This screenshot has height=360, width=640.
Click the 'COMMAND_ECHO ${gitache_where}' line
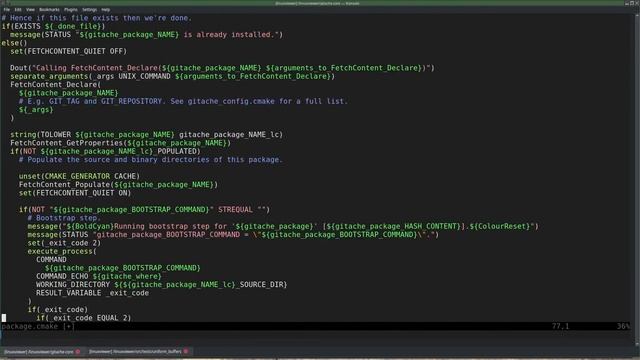[x=99, y=276]
